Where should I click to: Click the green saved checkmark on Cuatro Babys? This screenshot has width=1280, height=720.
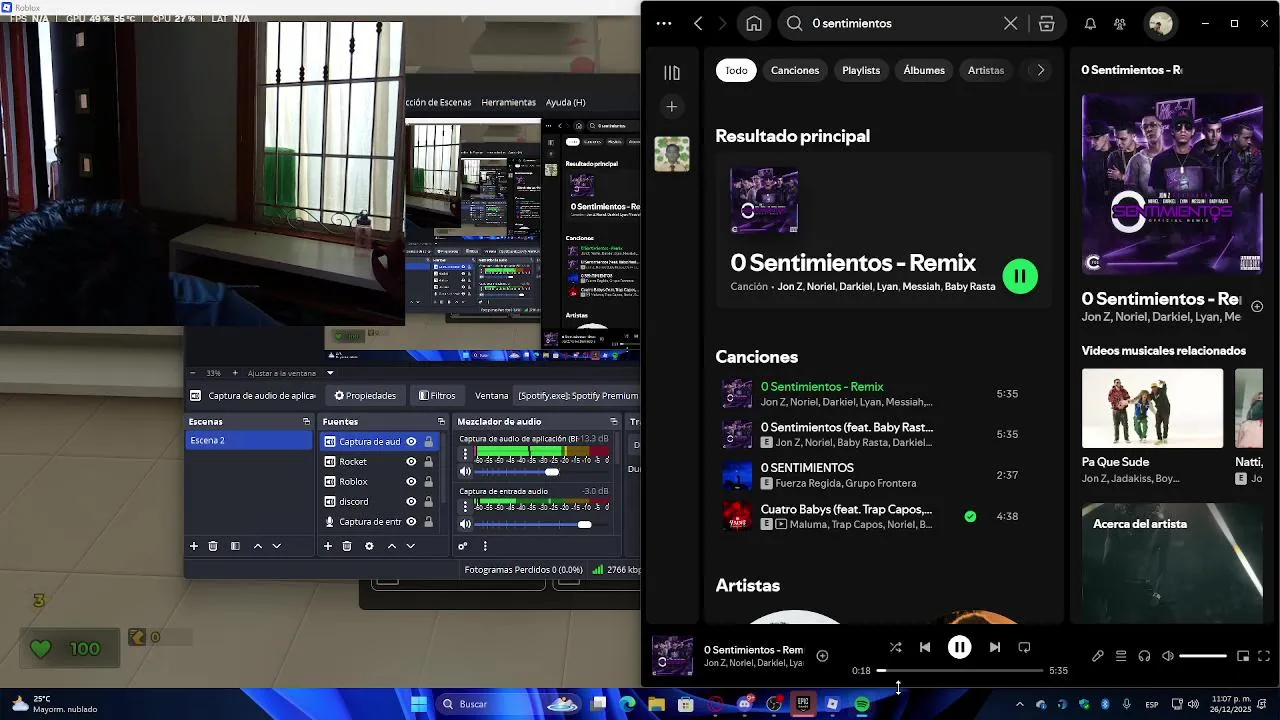tap(970, 516)
